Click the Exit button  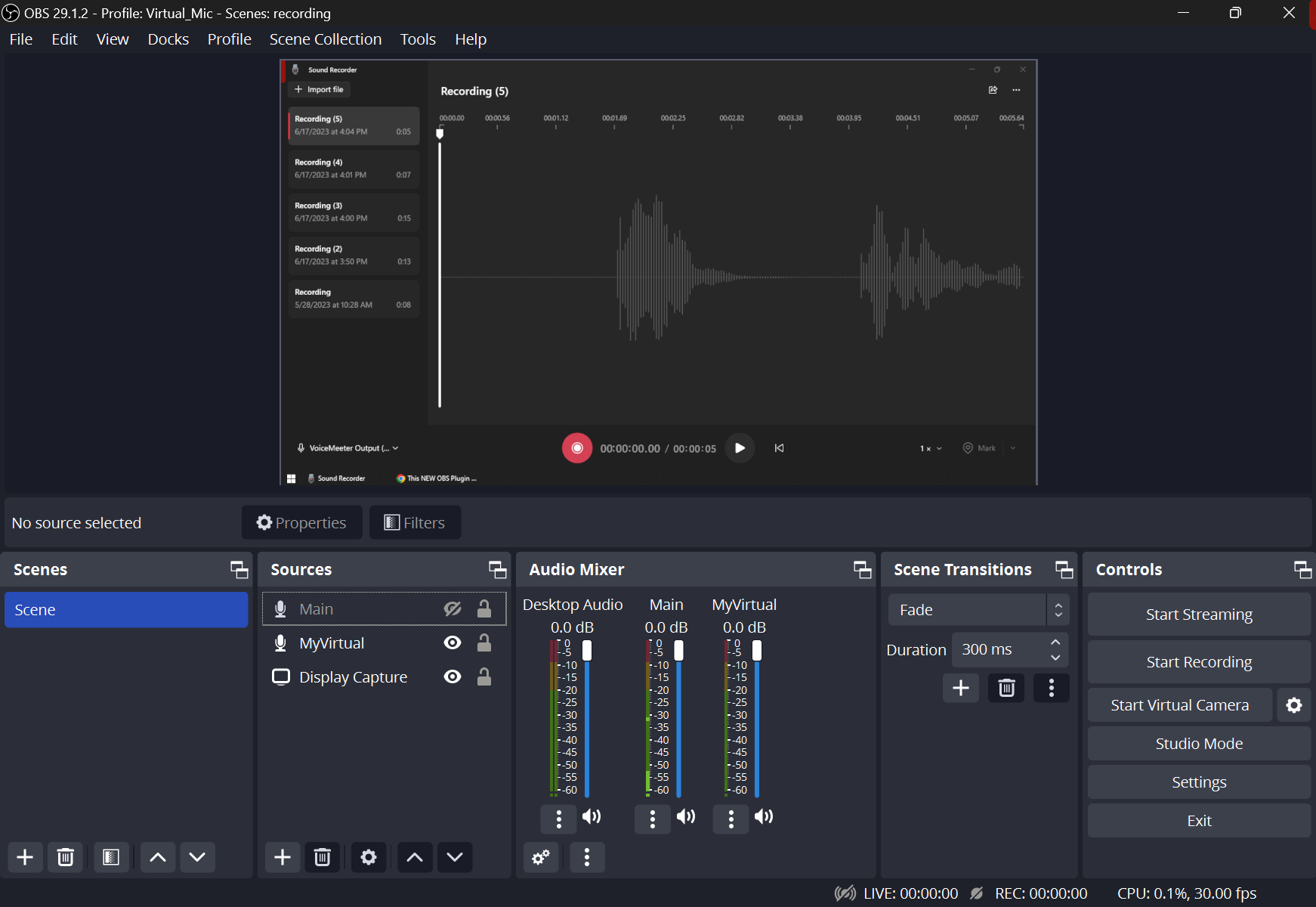[1199, 821]
